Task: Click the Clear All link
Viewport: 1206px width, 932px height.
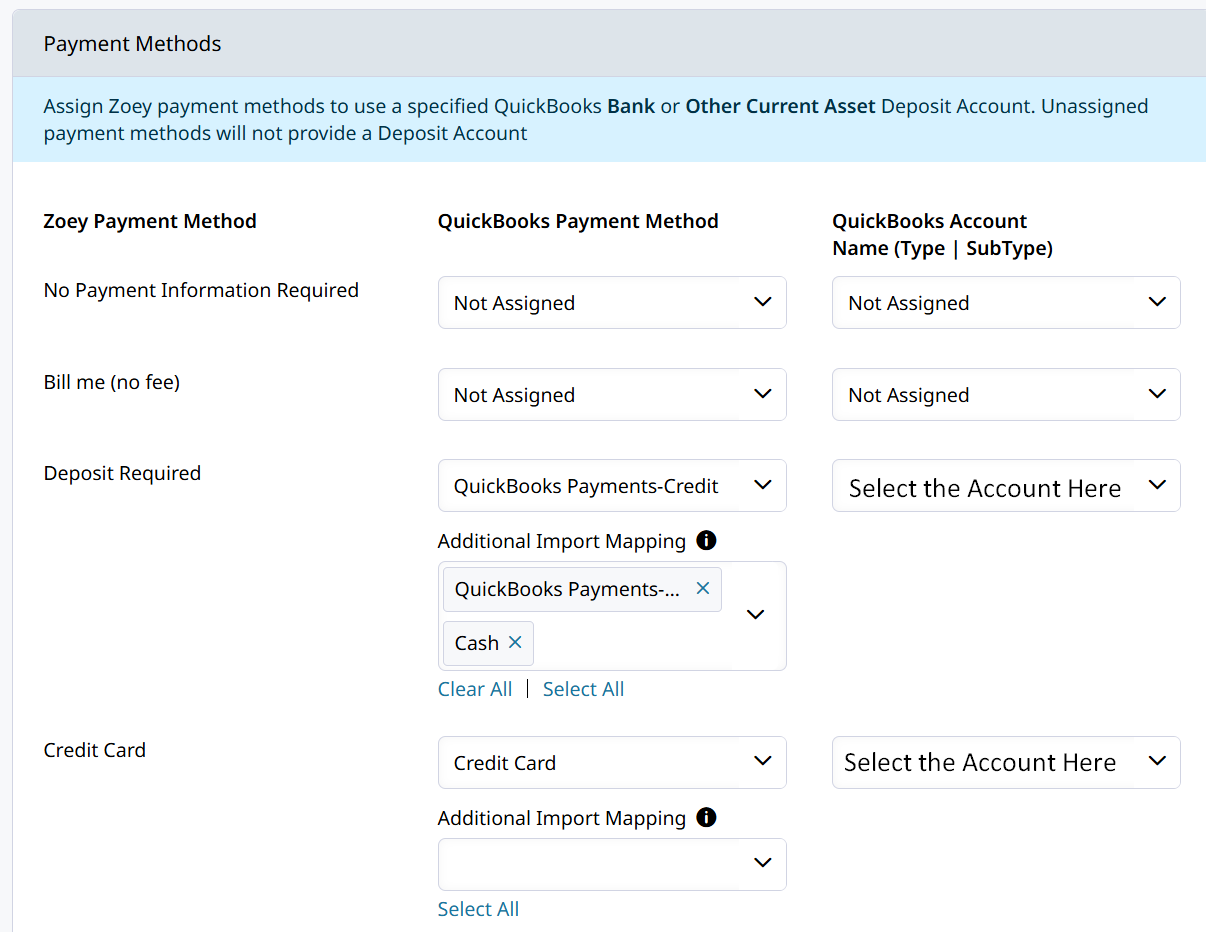Action: tap(475, 689)
